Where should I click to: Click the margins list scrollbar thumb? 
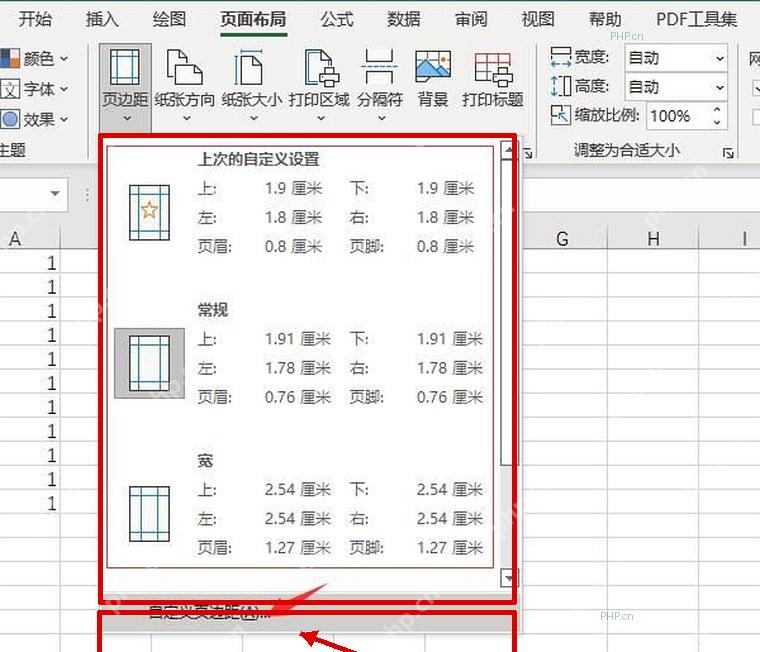(x=507, y=313)
